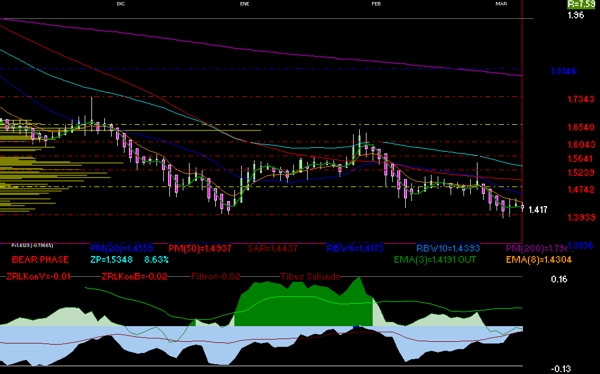600x374 pixels.
Task: Select the 1.5641 price level label
Action: pos(581,158)
